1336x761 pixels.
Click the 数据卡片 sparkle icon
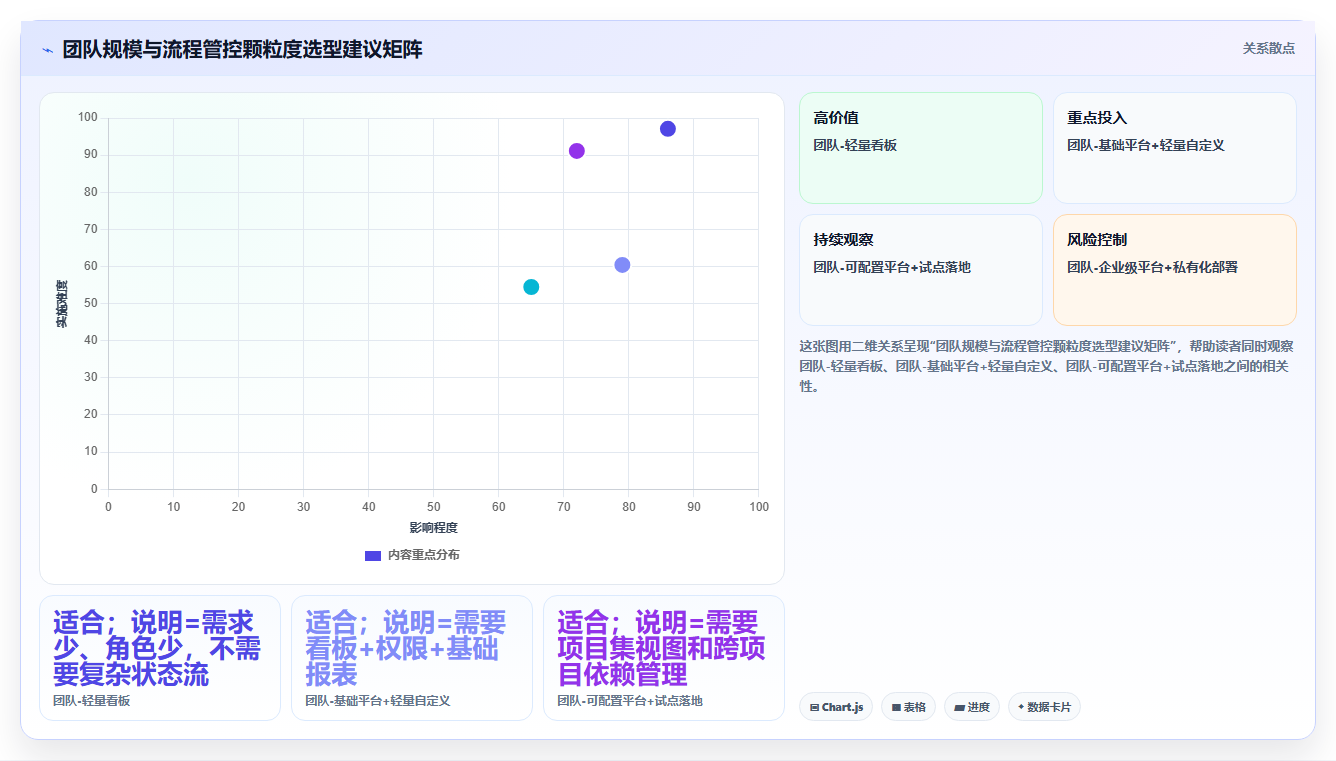click(x=1021, y=707)
